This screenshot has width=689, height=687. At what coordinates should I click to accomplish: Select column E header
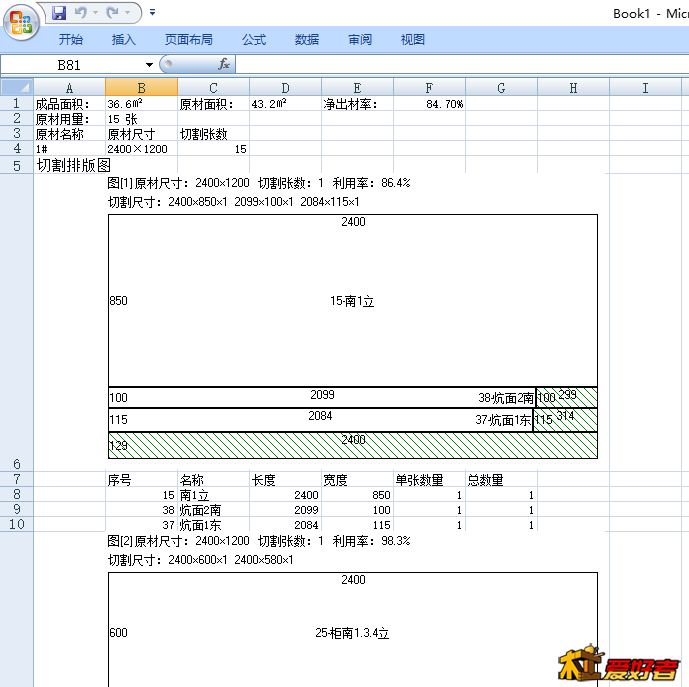point(357,87)
